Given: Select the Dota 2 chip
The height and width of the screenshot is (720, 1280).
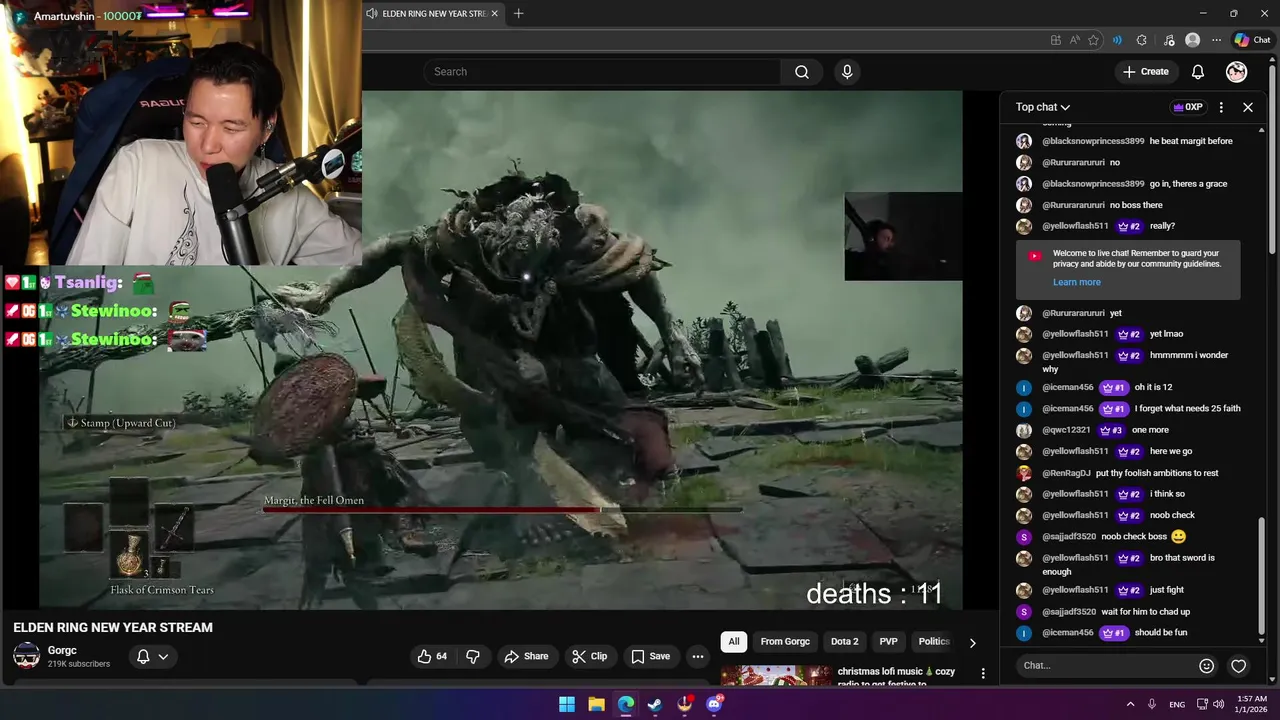Looking at the screenshot, I should pos(844,642).
